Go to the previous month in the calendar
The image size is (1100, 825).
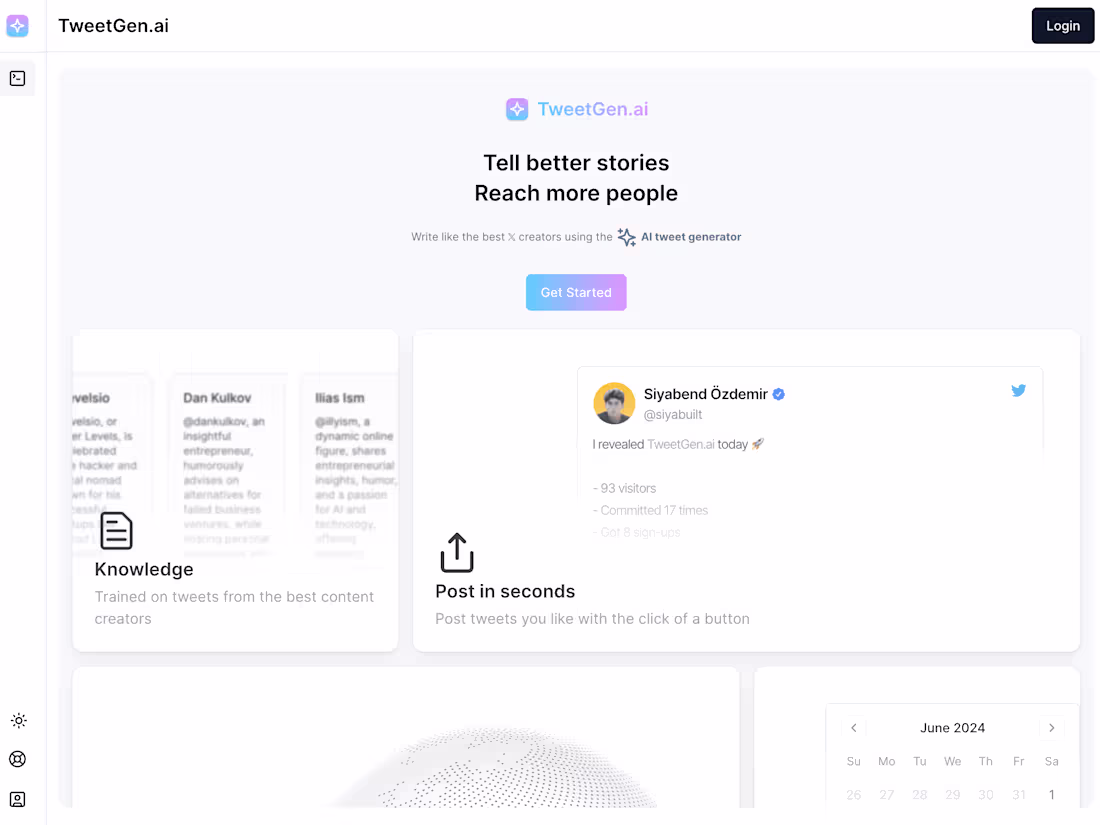(x=854, y=728)
